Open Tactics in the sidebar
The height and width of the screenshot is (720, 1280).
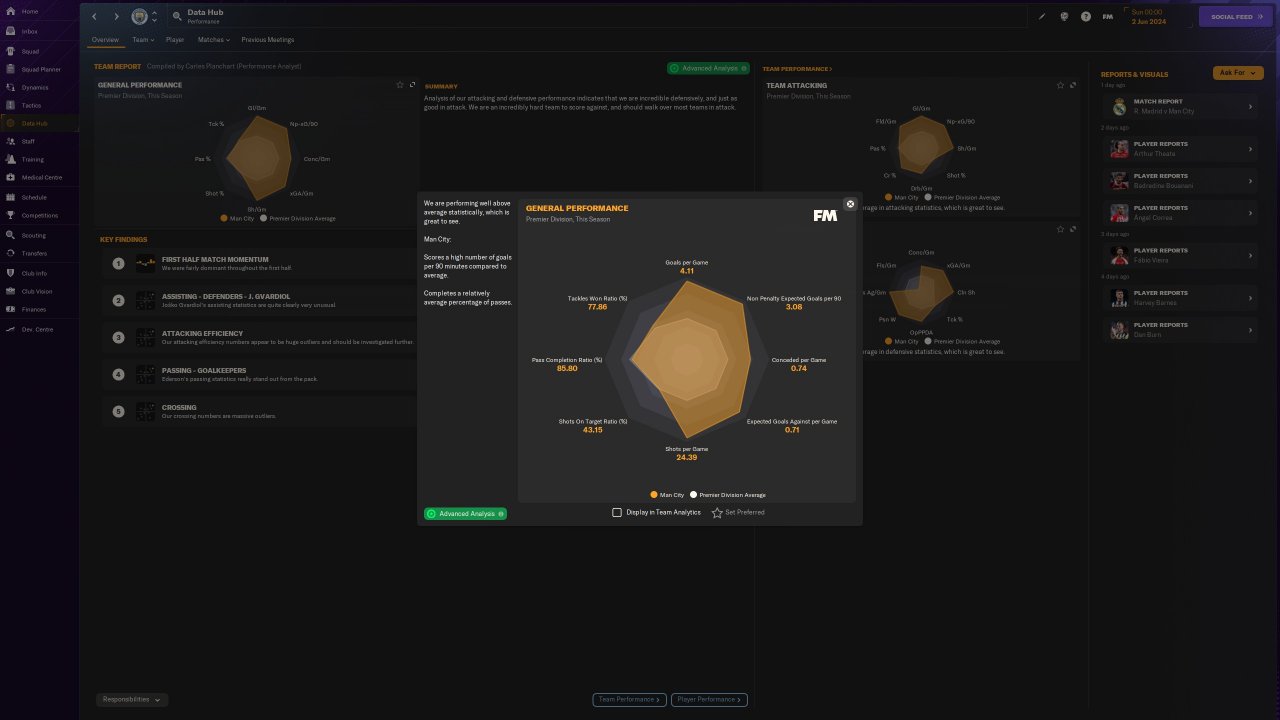(x=31, y=105)
